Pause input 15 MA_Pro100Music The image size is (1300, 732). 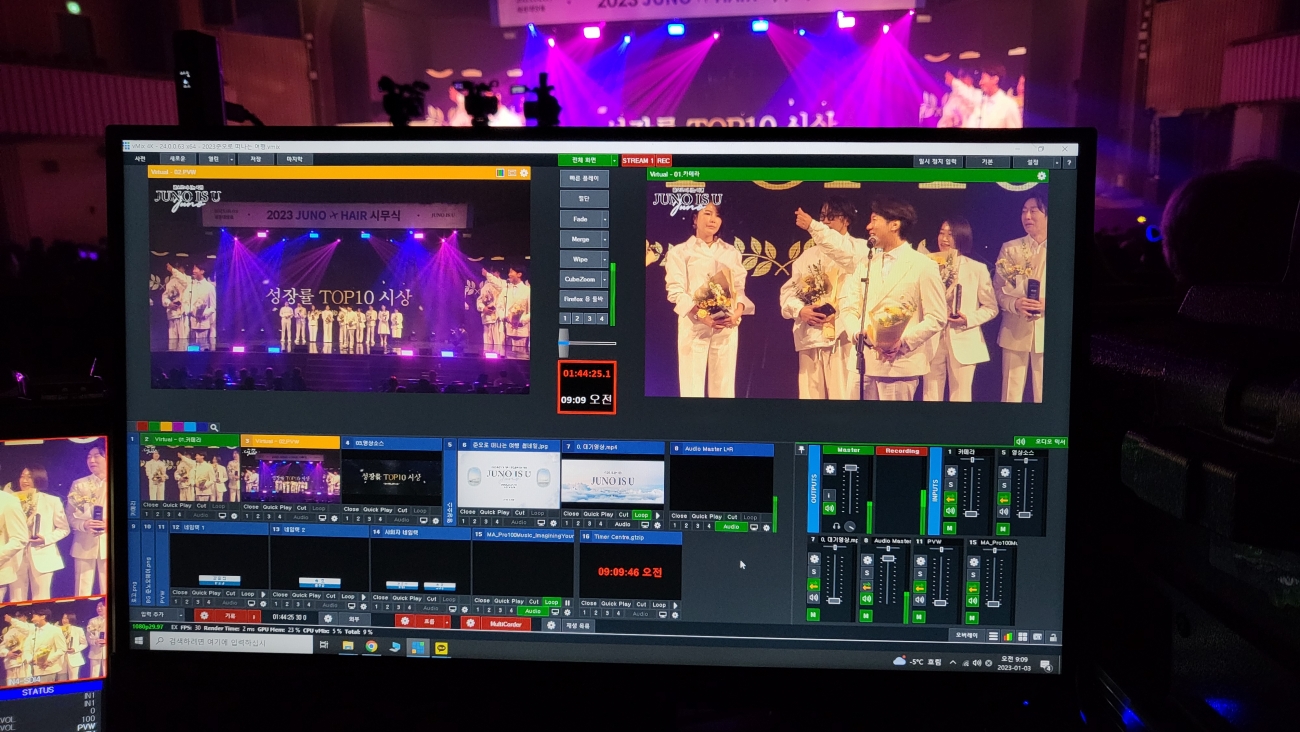click(x=567, y=603)
